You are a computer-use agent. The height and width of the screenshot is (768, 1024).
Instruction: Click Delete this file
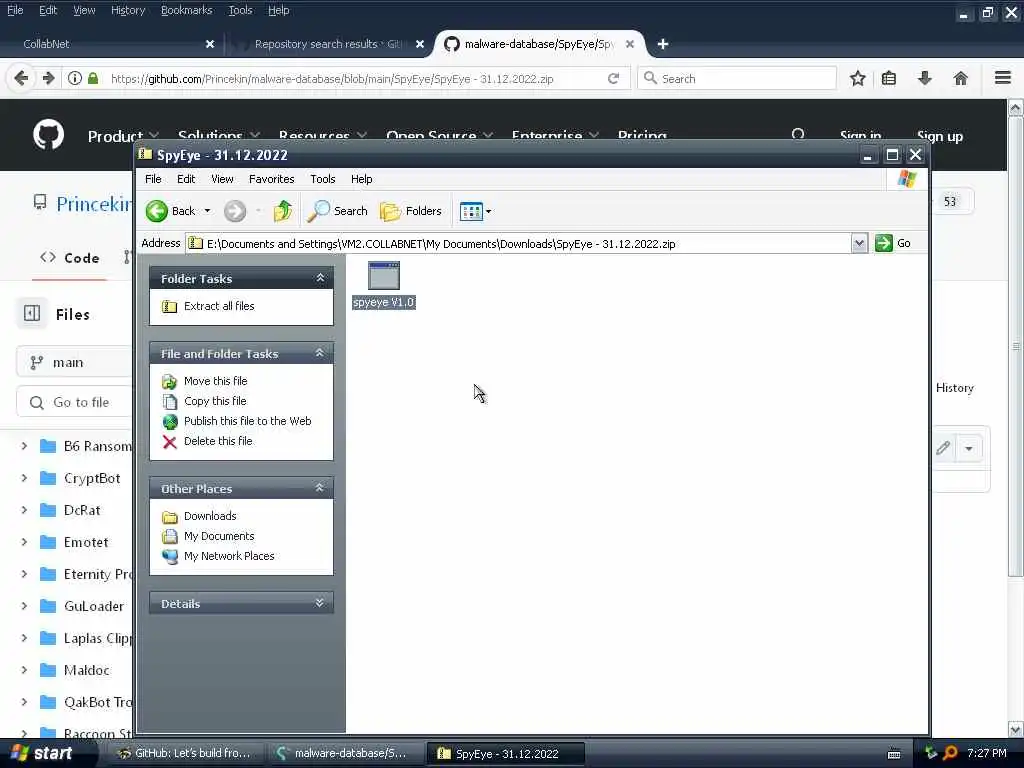click(x=218, y=441)
